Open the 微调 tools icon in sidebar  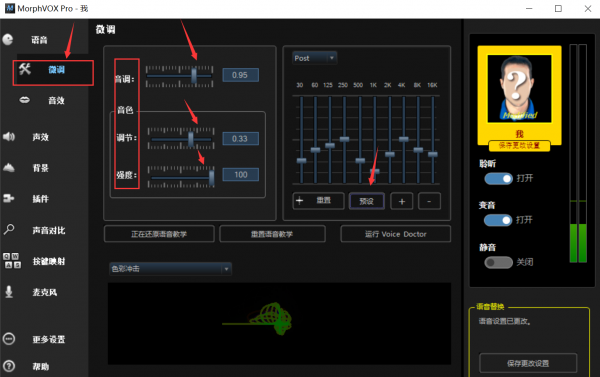(x=25, y=69)
